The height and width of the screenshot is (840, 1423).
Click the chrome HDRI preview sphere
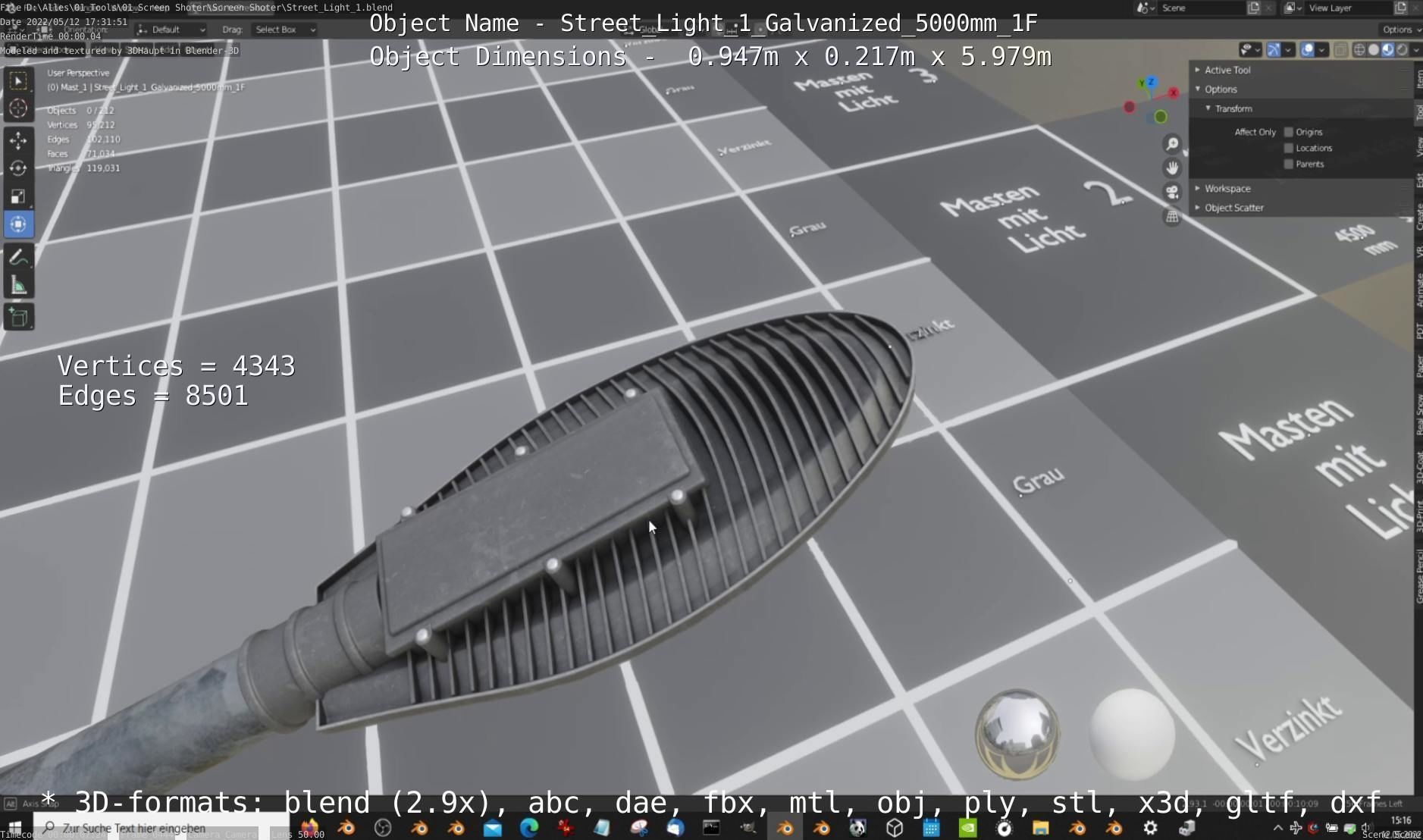1017,734
